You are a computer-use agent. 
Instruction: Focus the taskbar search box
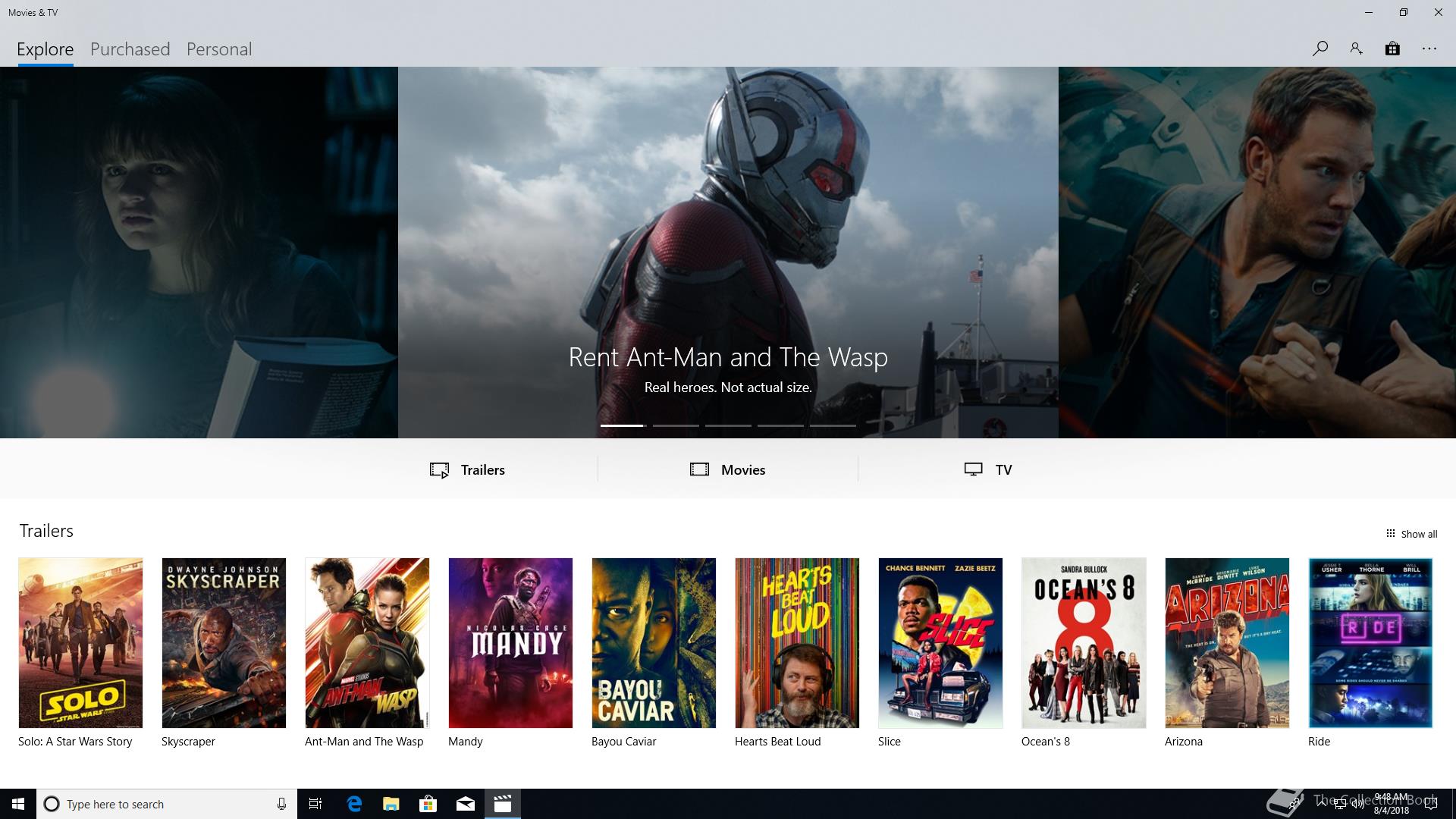click(167, 804)
